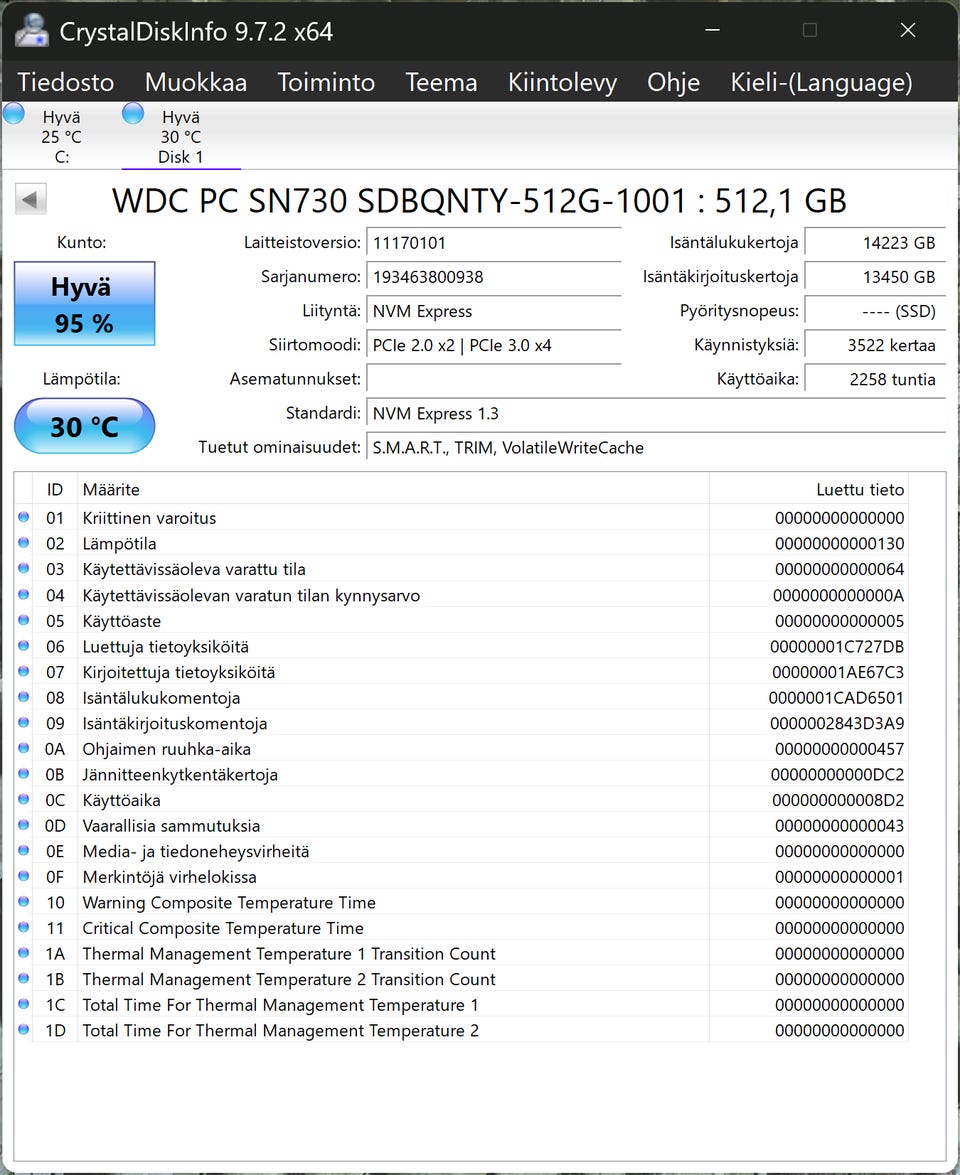Viewport: 960px width, 1175px height.
Task: Click the Määrite column header
Action: (393, 489)
